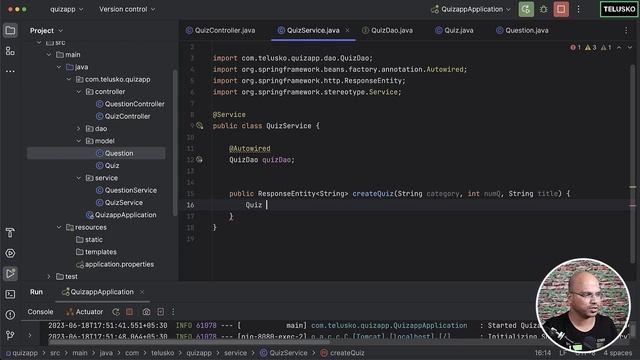Viewport: 640px width, 360px height.
Task: Click the 16:14 cursor position in status bar
Action: tap(543, 353)
